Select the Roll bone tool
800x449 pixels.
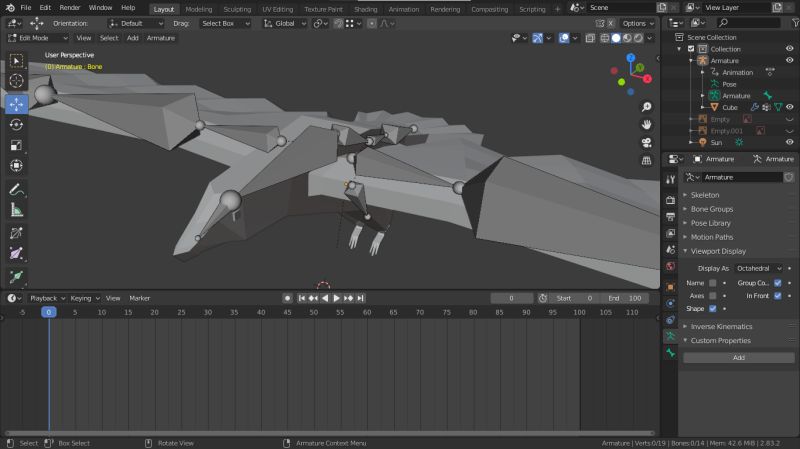pos(16,233)
